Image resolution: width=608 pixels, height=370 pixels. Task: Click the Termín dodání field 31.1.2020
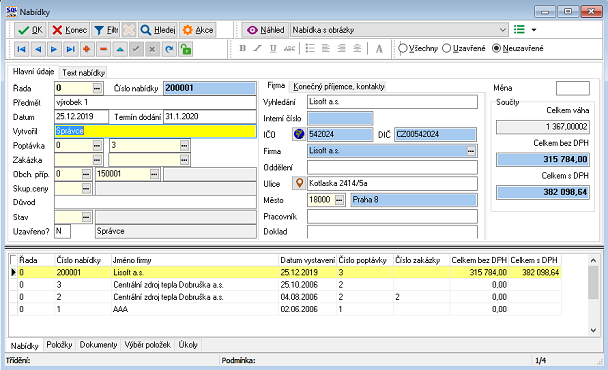[210, 117]
